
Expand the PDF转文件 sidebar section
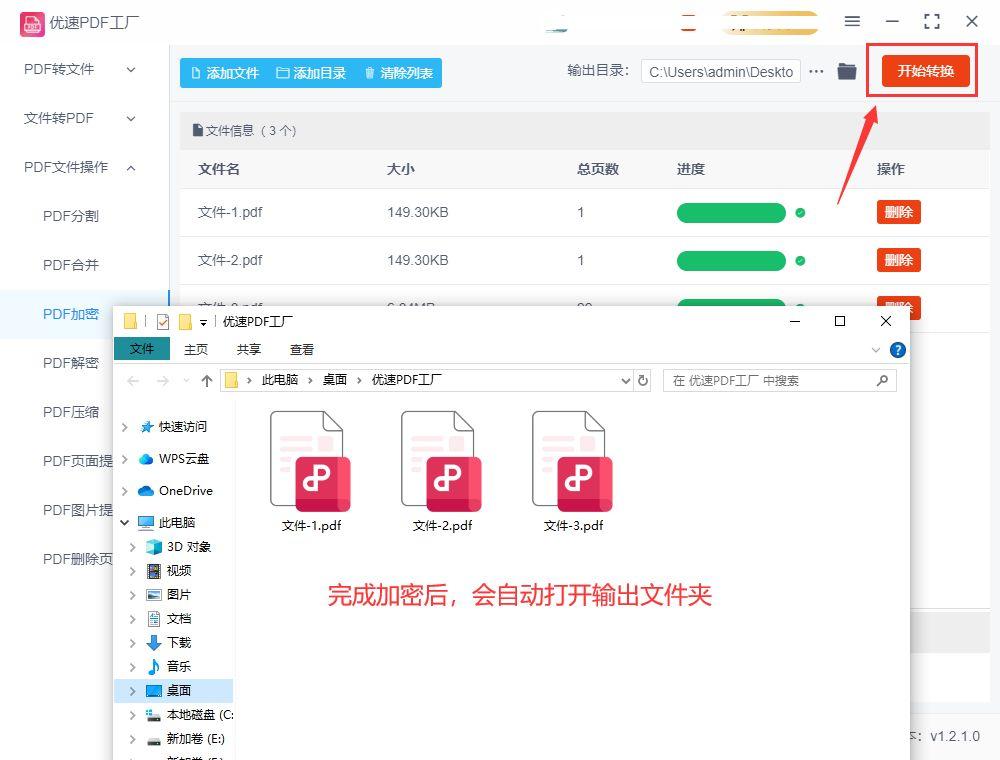[131, 69]
